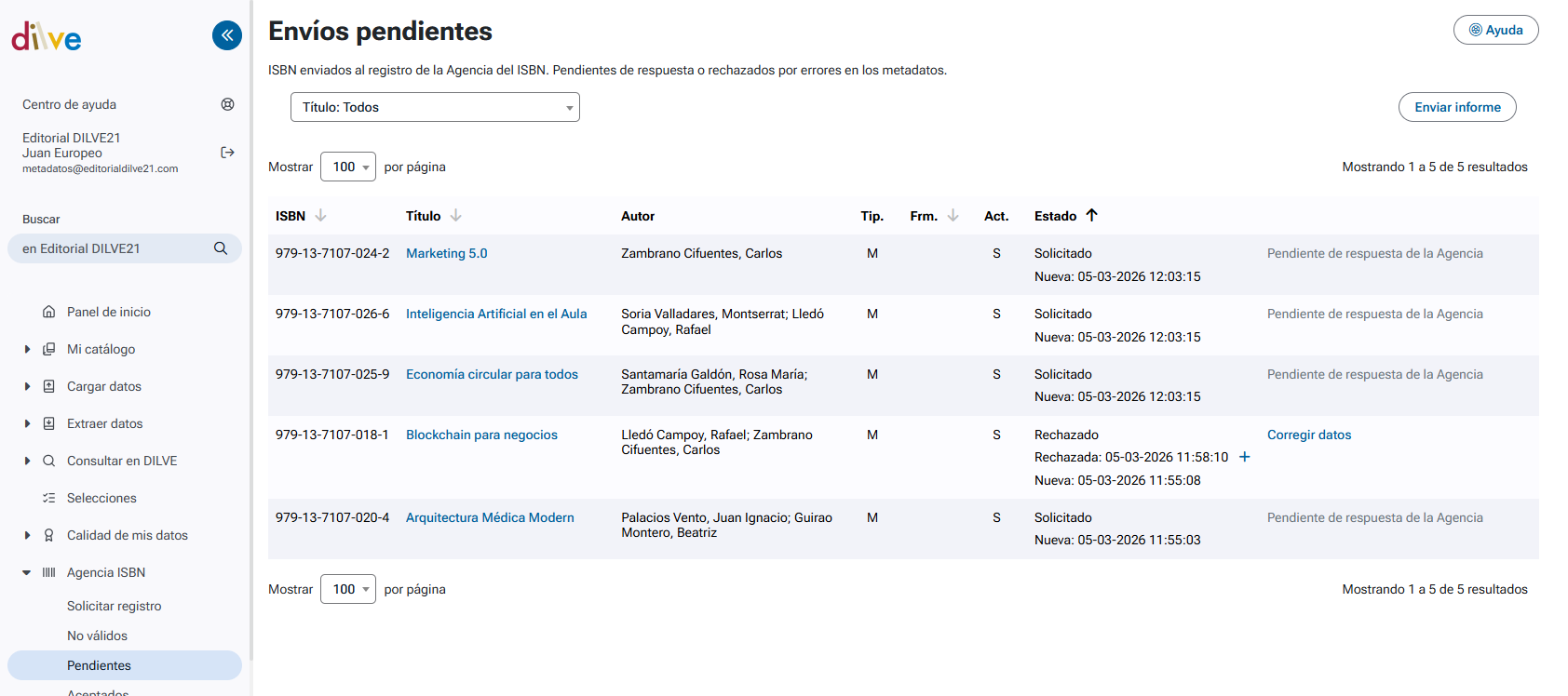Open the Título: Todos filter dropdown
This screenshot has height=696, width=1568.
click(x=435, y=107)
